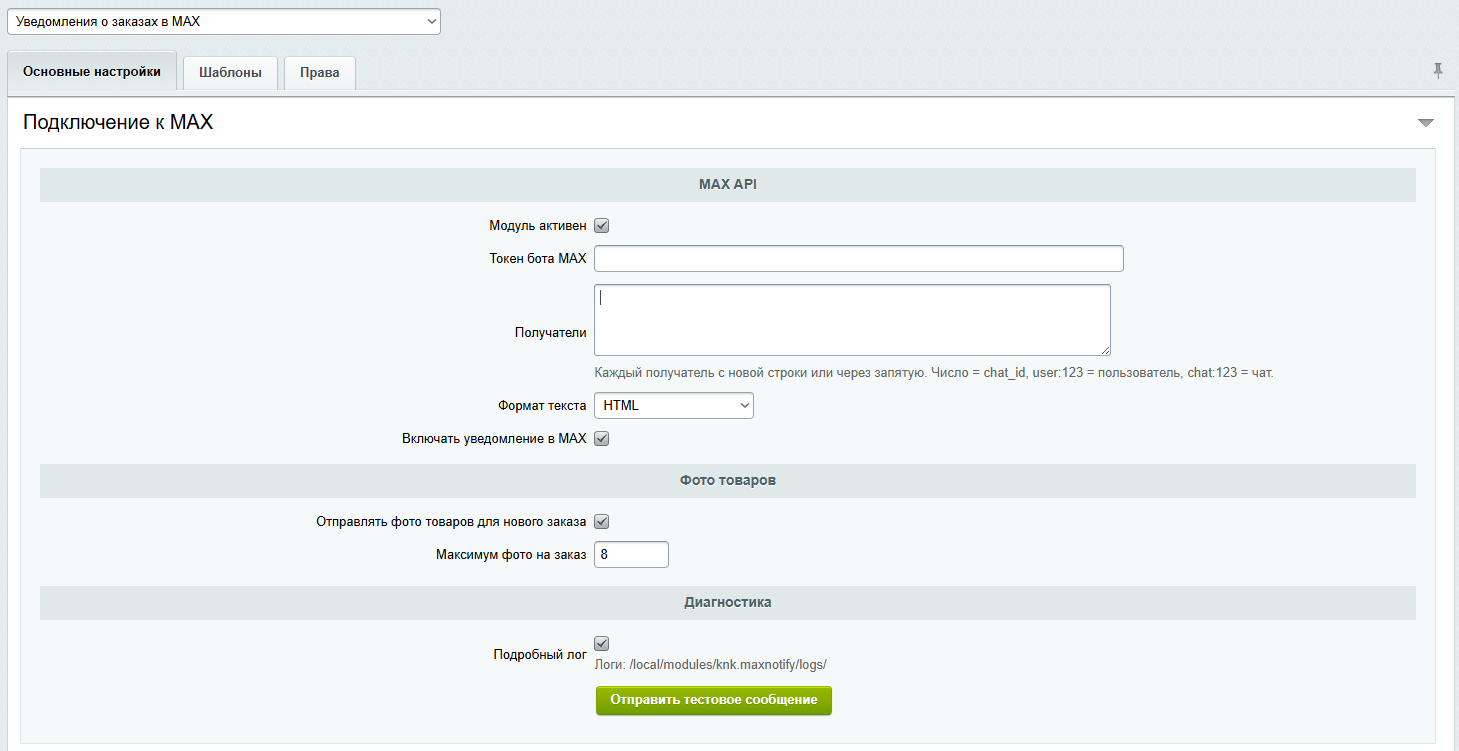This screenshot has width=1459, height=751.
Task: Click the Максимум фото на заказ field
Action: tap(631, 554)
